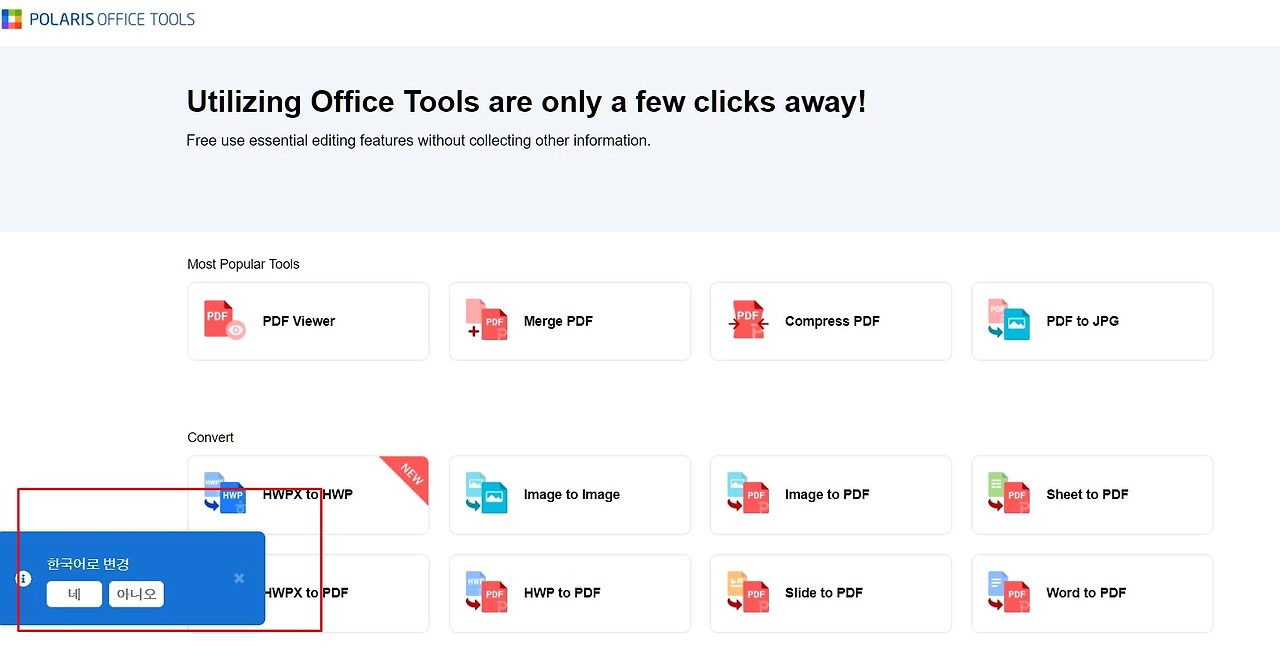Dismiss the language change popup
The height and width of the screenshot is (647, 1280).
[239, 578]
